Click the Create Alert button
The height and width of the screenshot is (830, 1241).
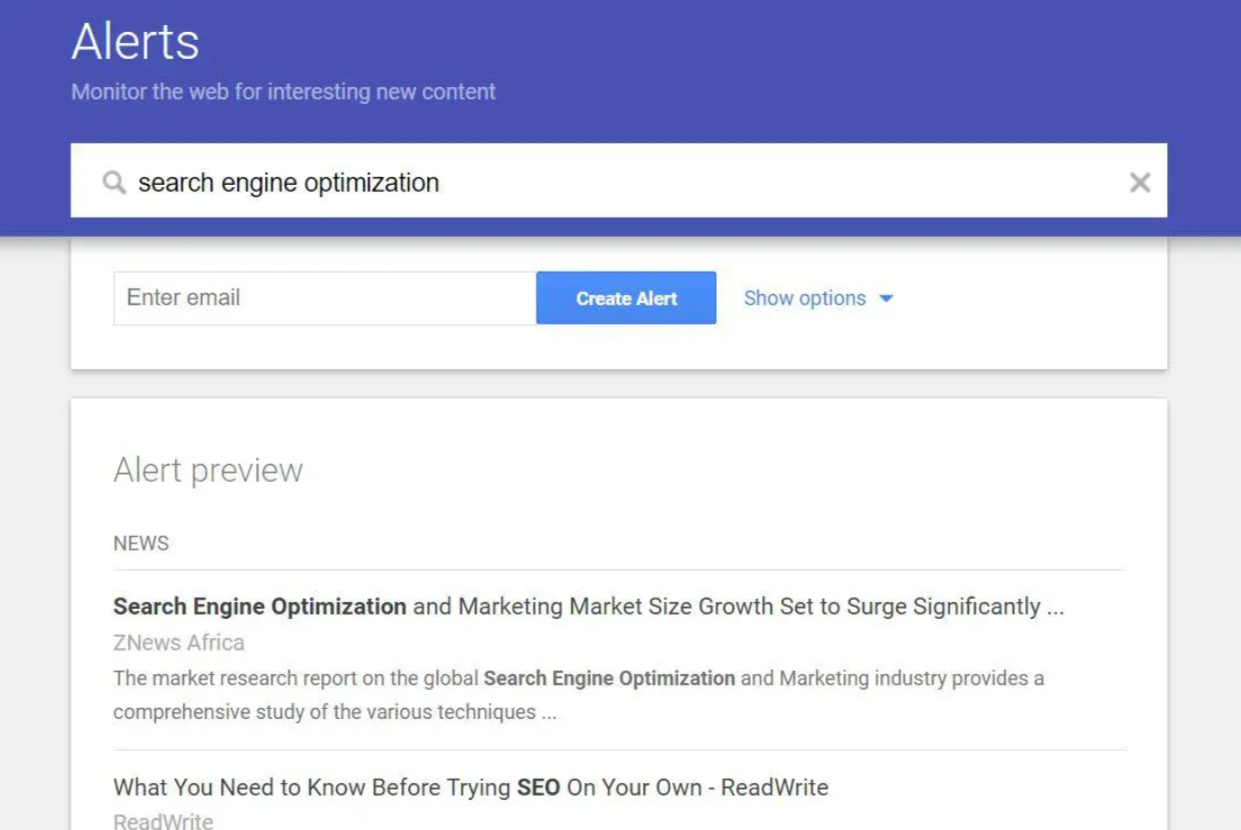tap(626, 298)
